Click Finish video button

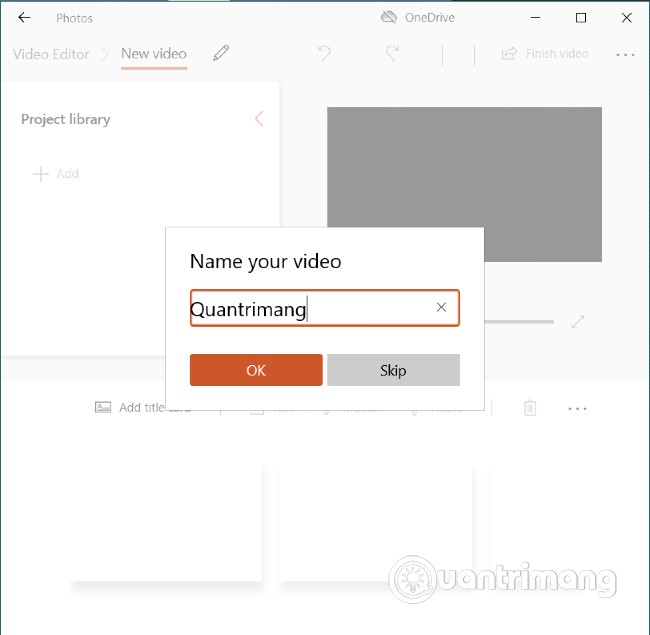545,53
